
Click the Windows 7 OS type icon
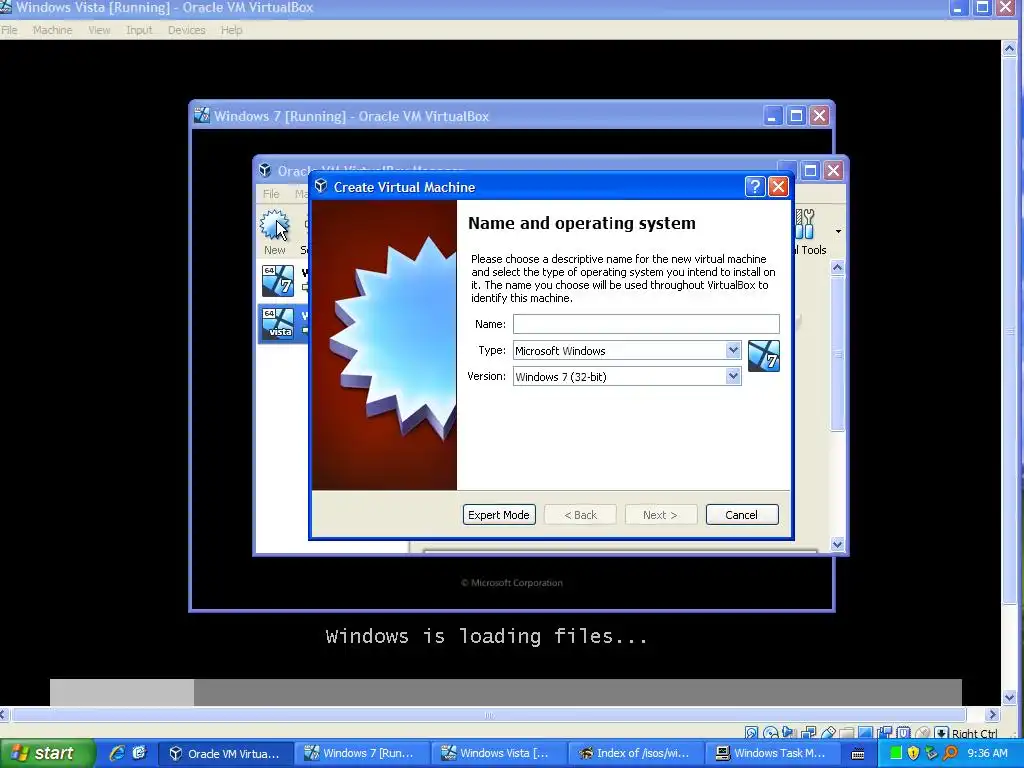(763, 356)
